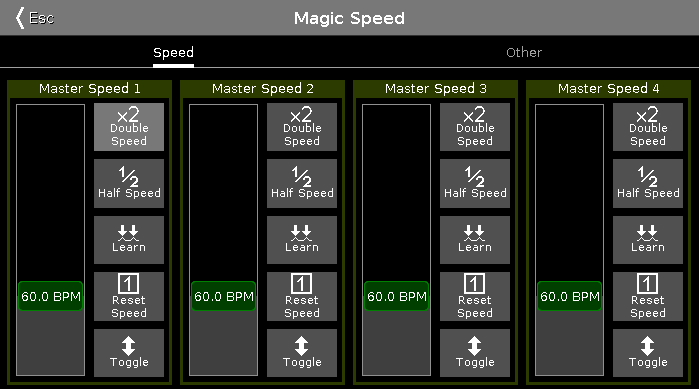699x389 pixels.
Task: Click Learn under Master Speed 1
Action: pos(129,240)
